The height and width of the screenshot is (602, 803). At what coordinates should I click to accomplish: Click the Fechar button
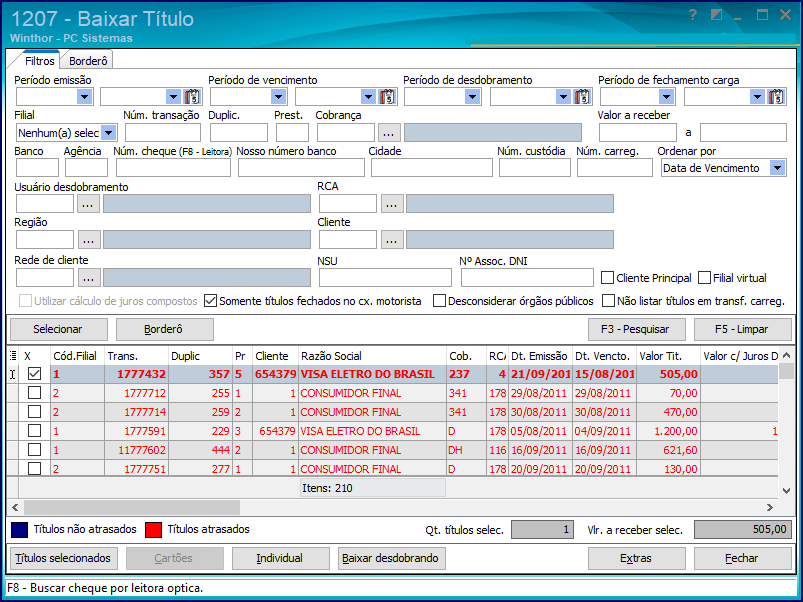point(742,558)
